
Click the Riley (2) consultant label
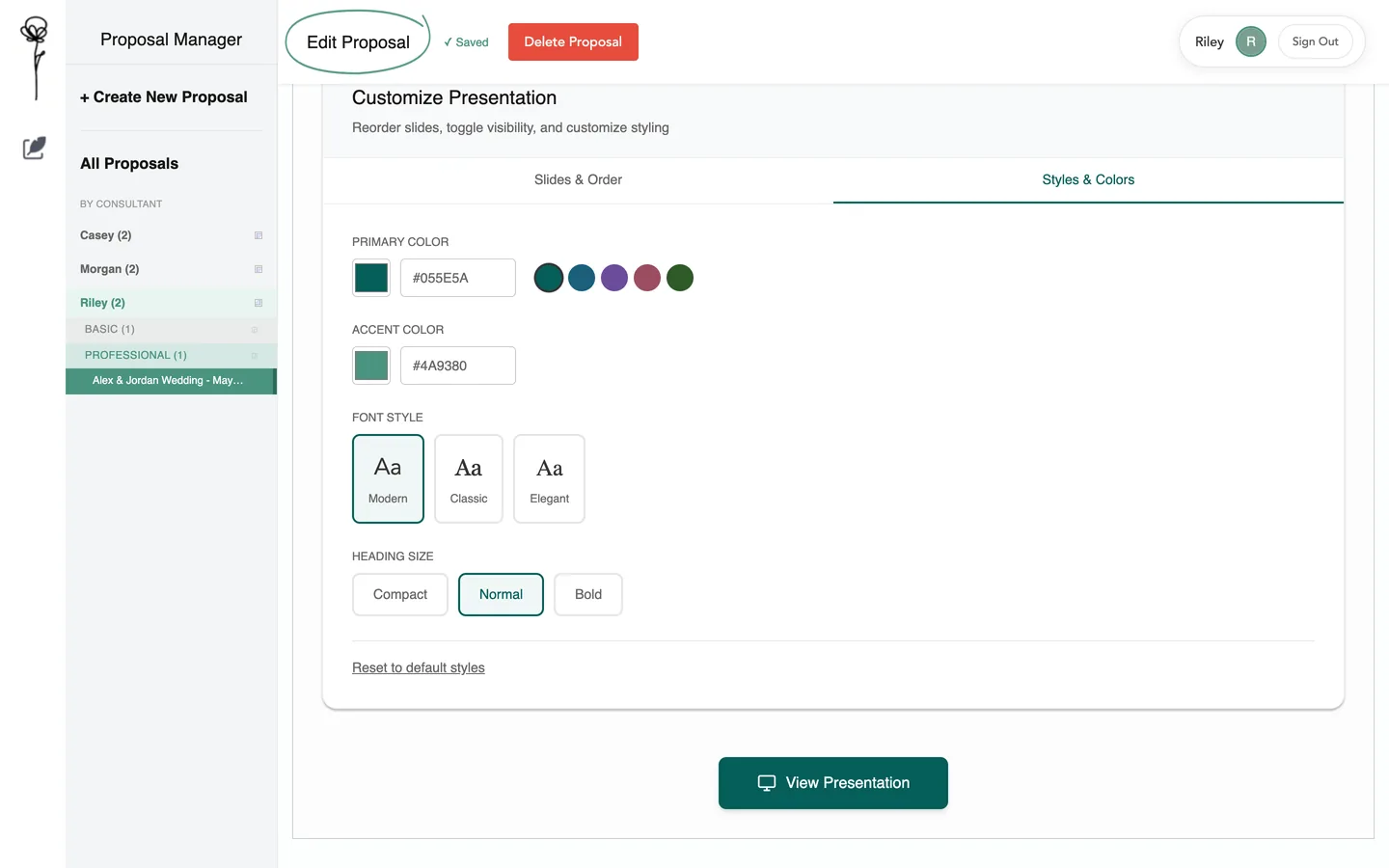pos(102,303)
